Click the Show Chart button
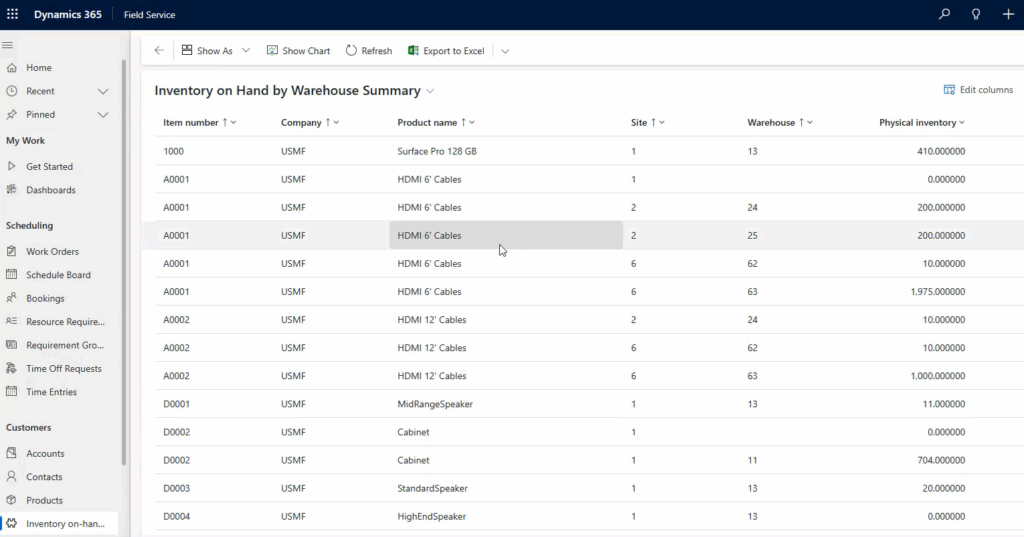The height and width of the screenshot is (537, 1024). [298, 50]
